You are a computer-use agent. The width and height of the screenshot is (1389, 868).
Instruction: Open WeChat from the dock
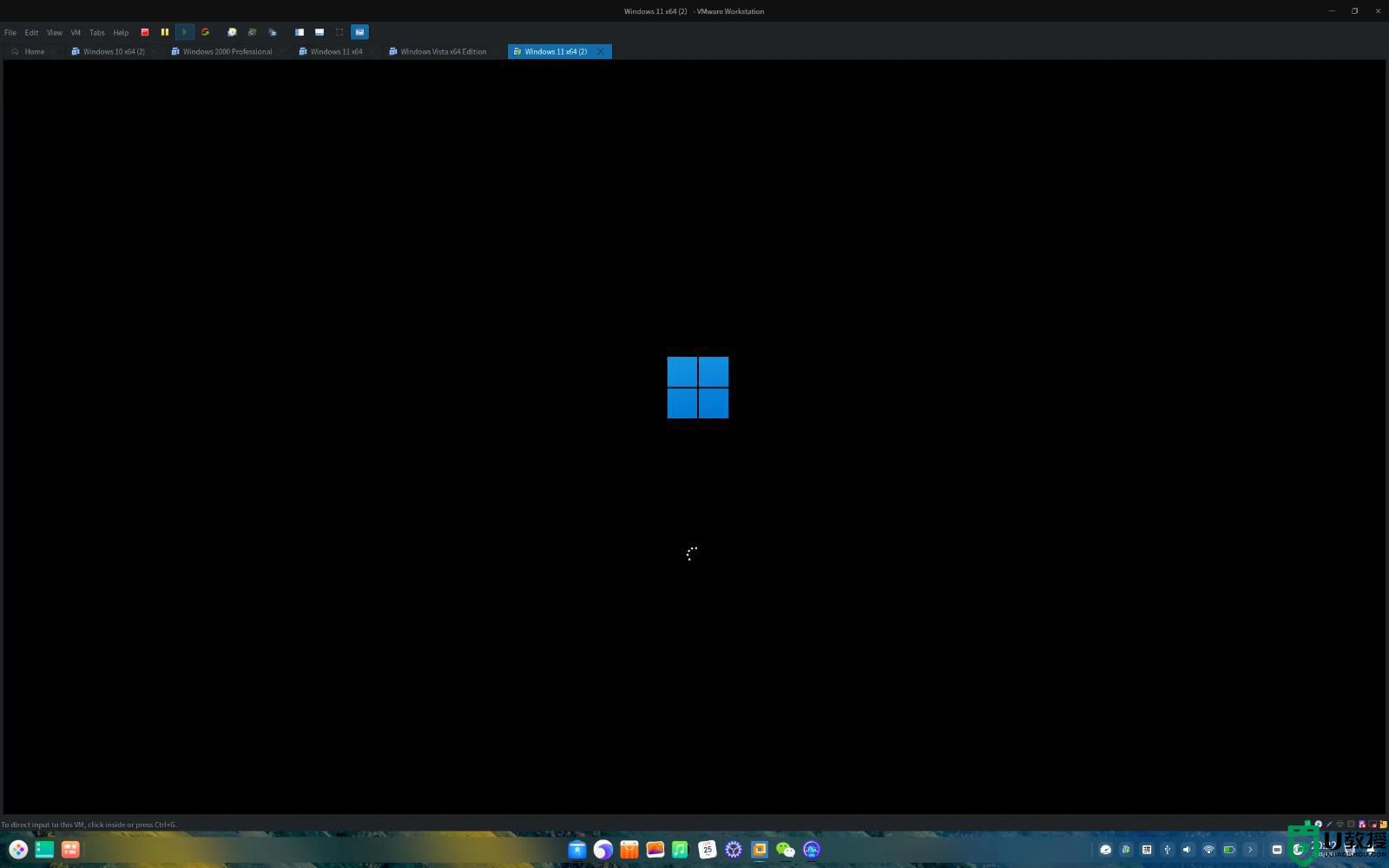click(786, 850)
